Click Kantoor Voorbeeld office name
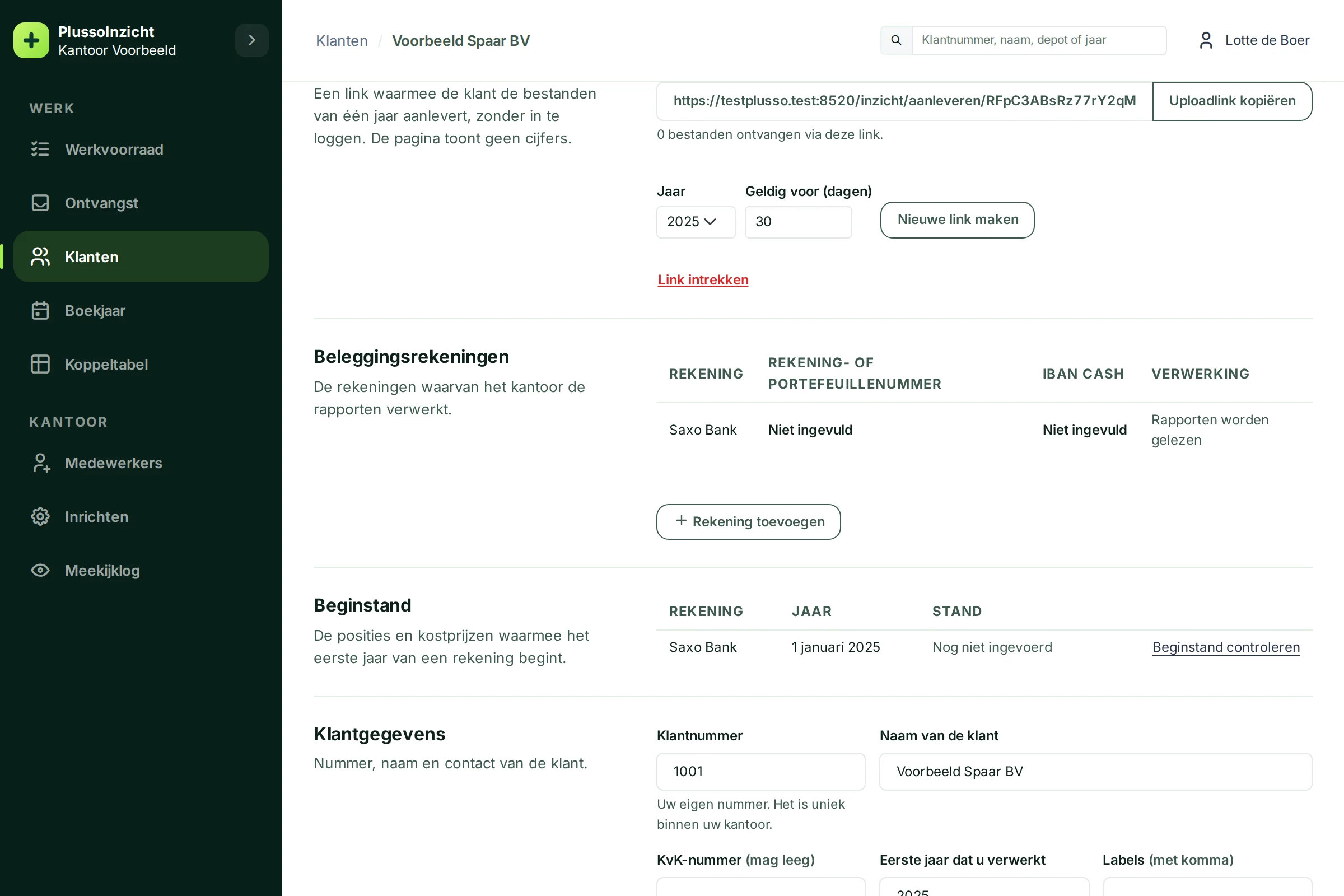Screen dimensions: 1344x896 (x=116, y=50)
